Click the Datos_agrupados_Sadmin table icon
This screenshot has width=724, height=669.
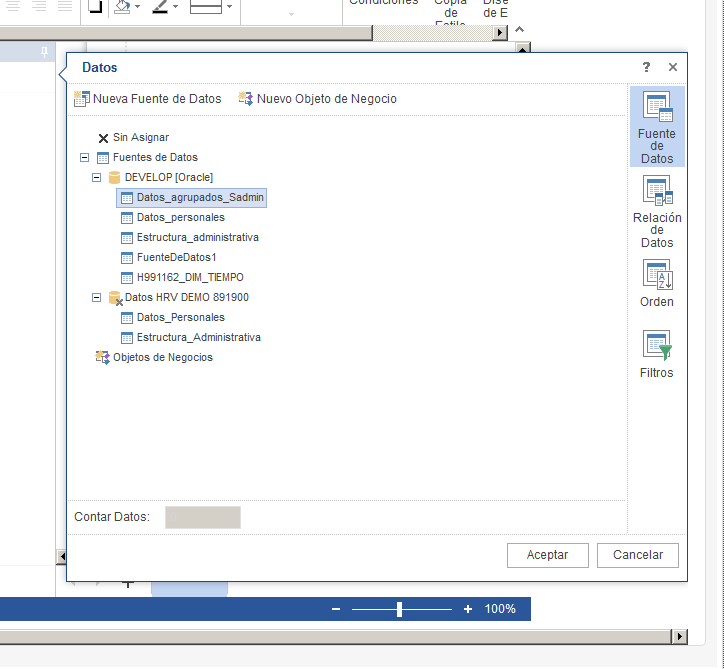point(127,198)
